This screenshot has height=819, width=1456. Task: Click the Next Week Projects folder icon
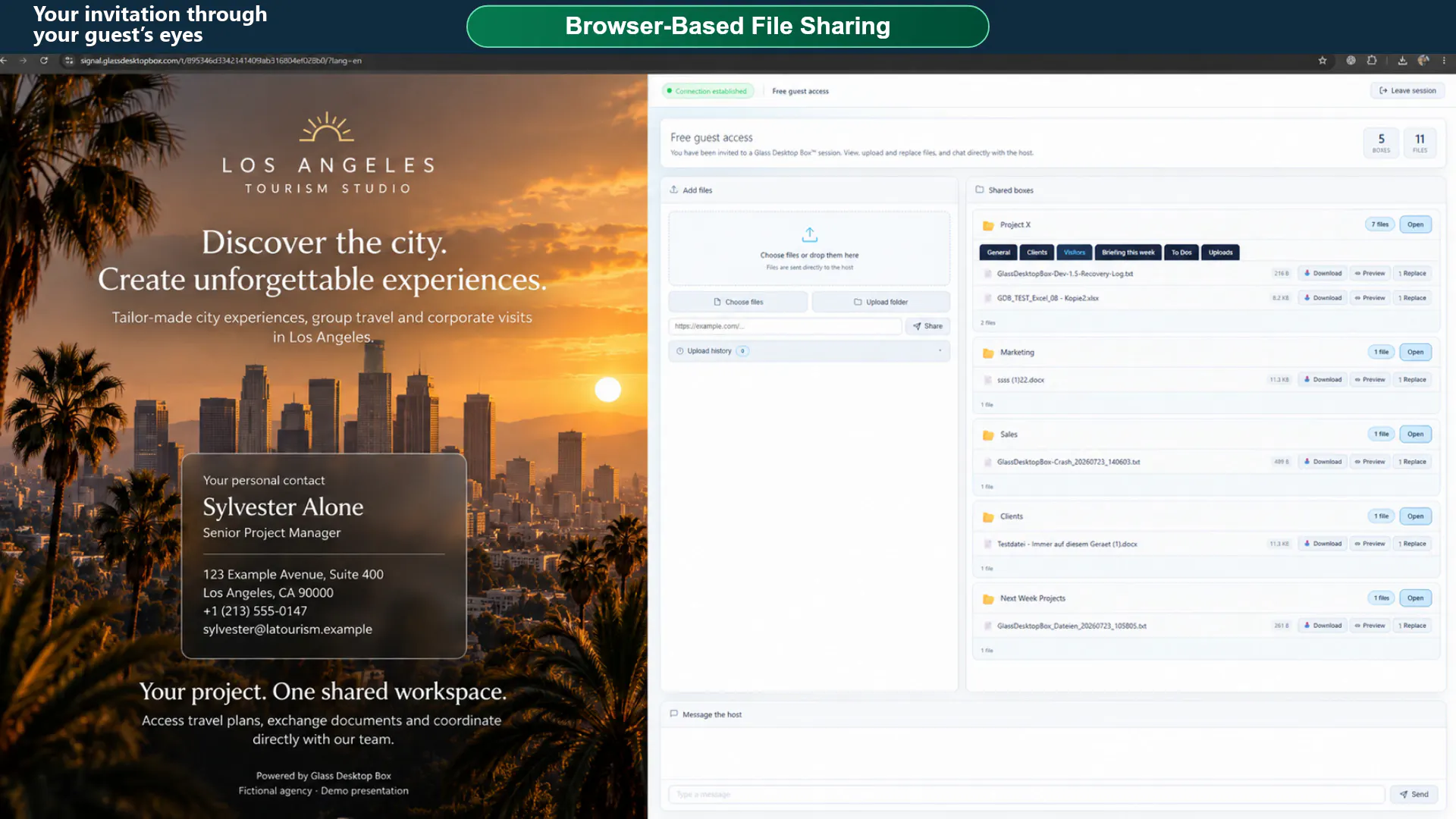pos(988,598)
